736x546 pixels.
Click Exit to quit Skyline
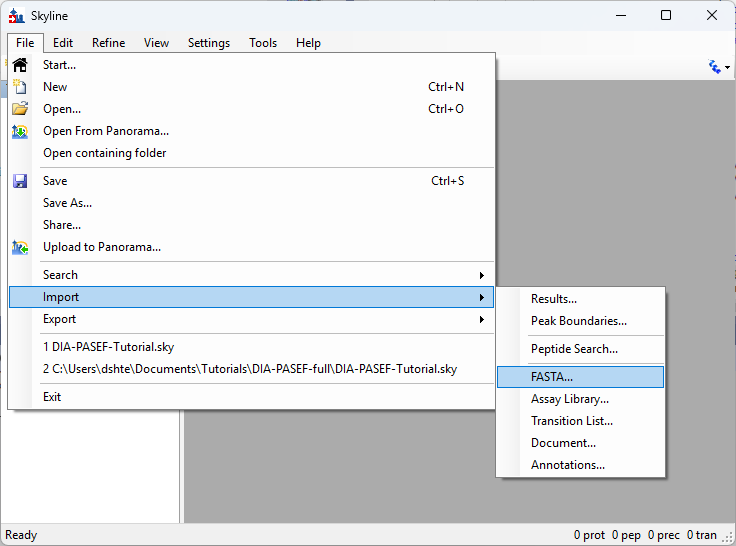coord(52,397)
